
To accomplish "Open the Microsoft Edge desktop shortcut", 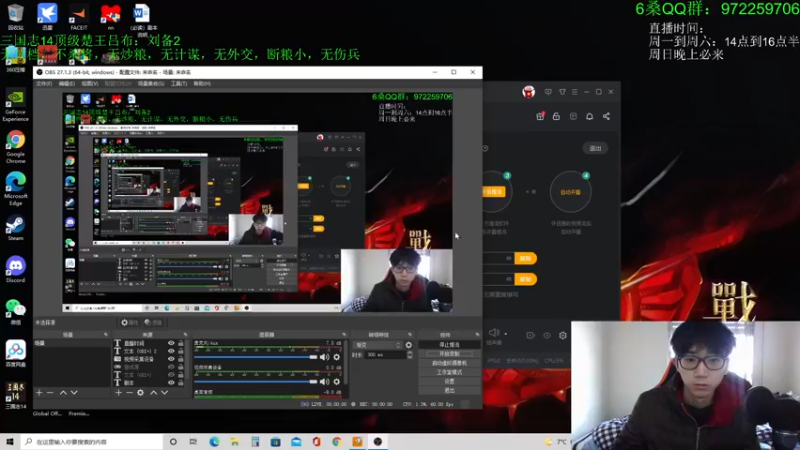I will [x=15, y=189].
